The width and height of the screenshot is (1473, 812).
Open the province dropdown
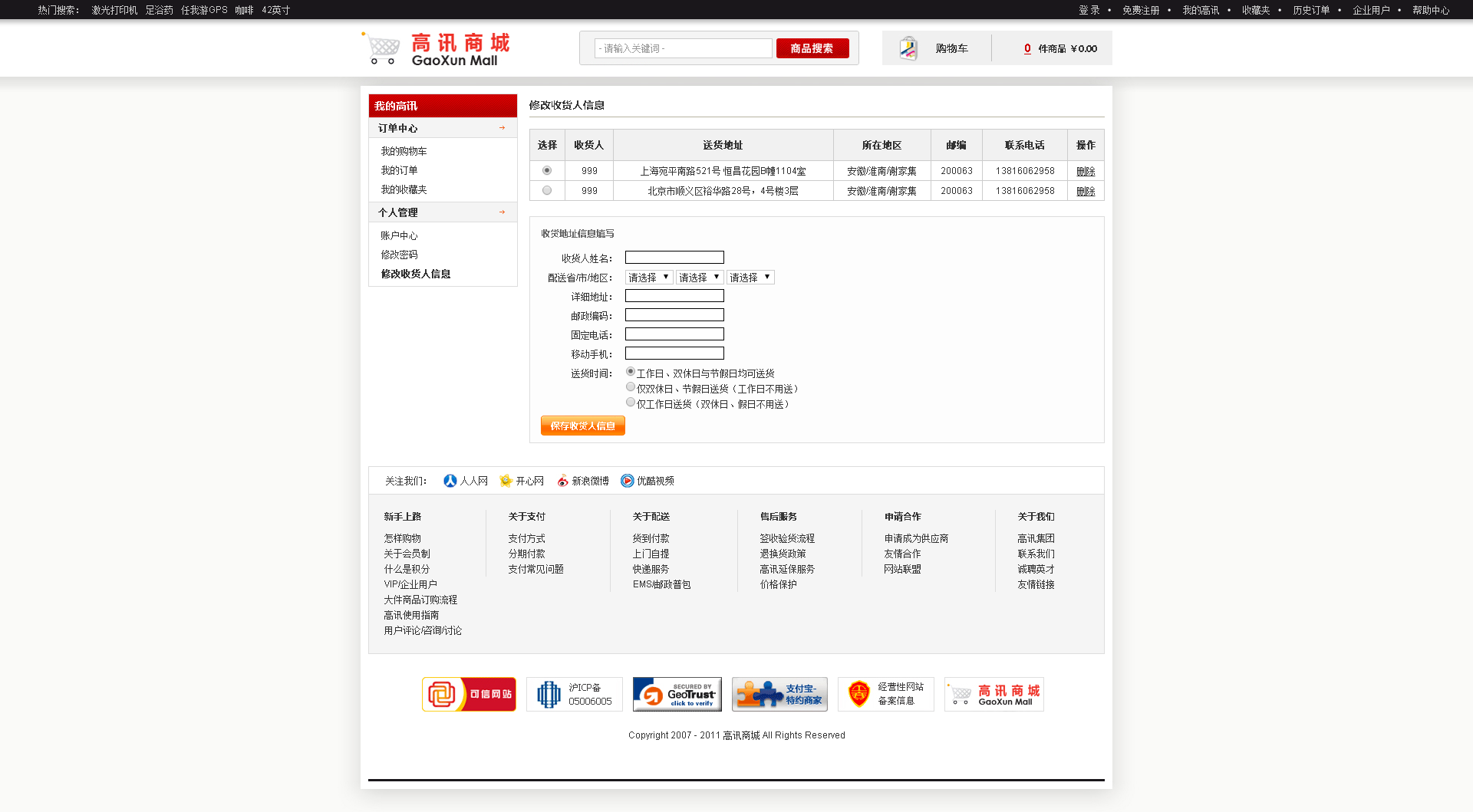click(648, 278)
